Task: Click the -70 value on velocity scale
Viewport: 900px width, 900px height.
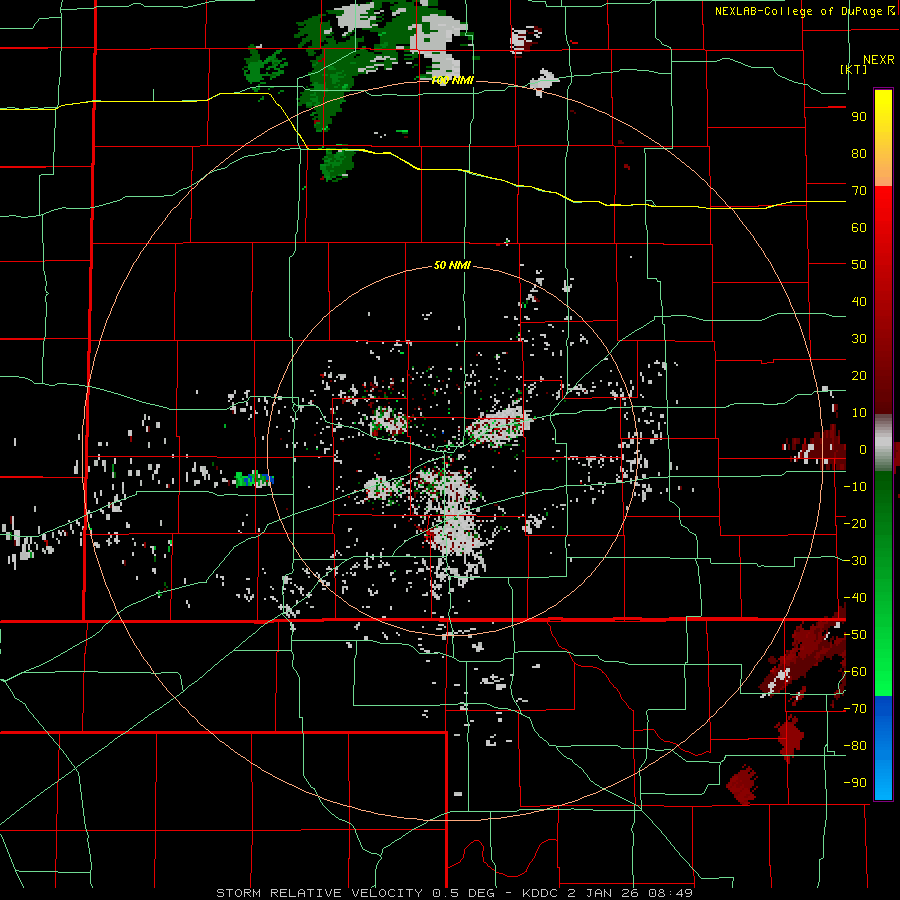Action: [855, 709]
